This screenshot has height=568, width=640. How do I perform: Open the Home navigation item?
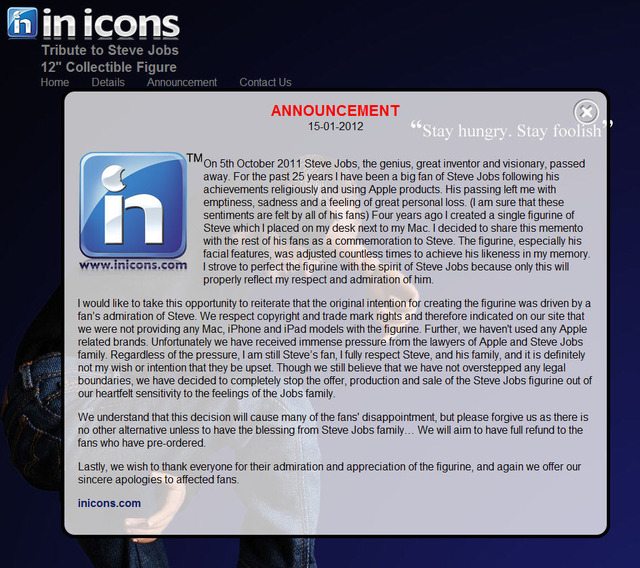[55, 82]
